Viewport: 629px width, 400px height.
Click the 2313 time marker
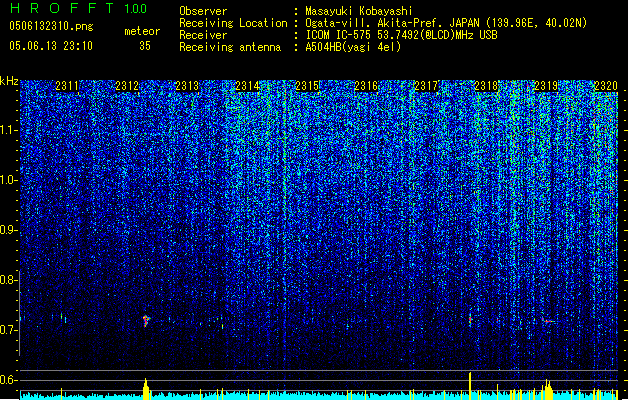187,86
